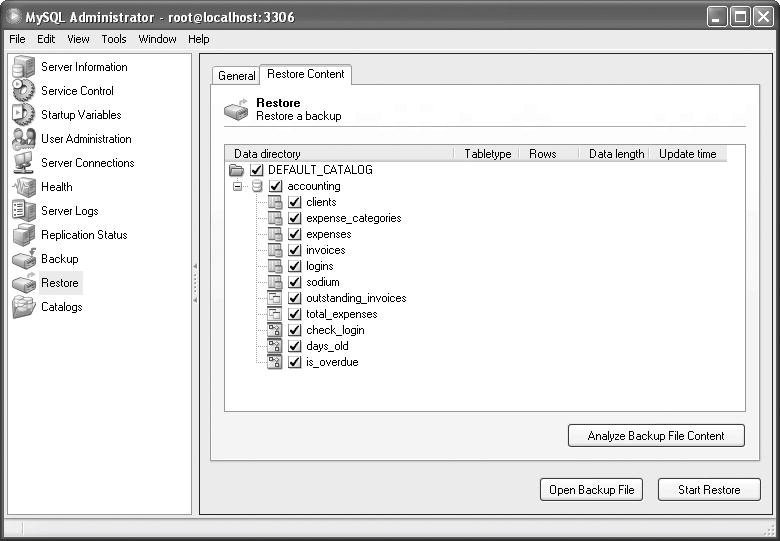This screenshot has width=780, height=541.
Task: Select the is_overdue routine name
Action: pyautogui.click(x=332, y=361)
